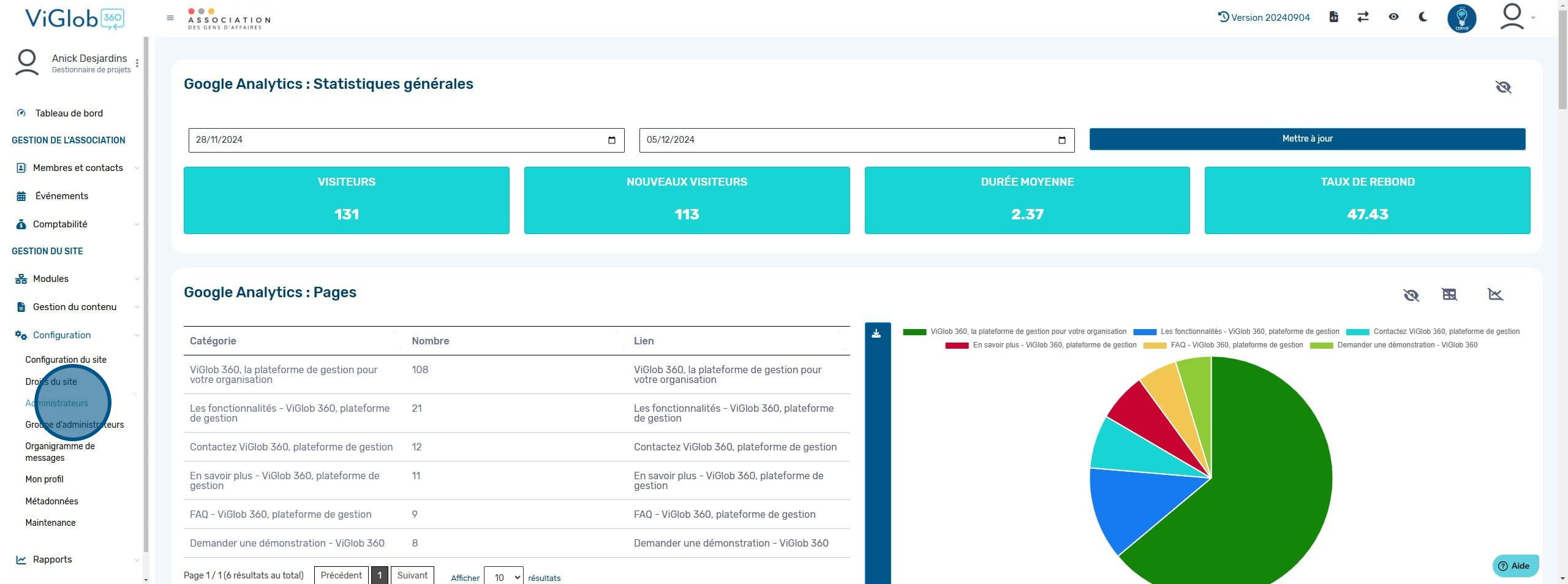Open the end date calendar picker
This screenshot has width=1568, height=584.
point(1062,140)
